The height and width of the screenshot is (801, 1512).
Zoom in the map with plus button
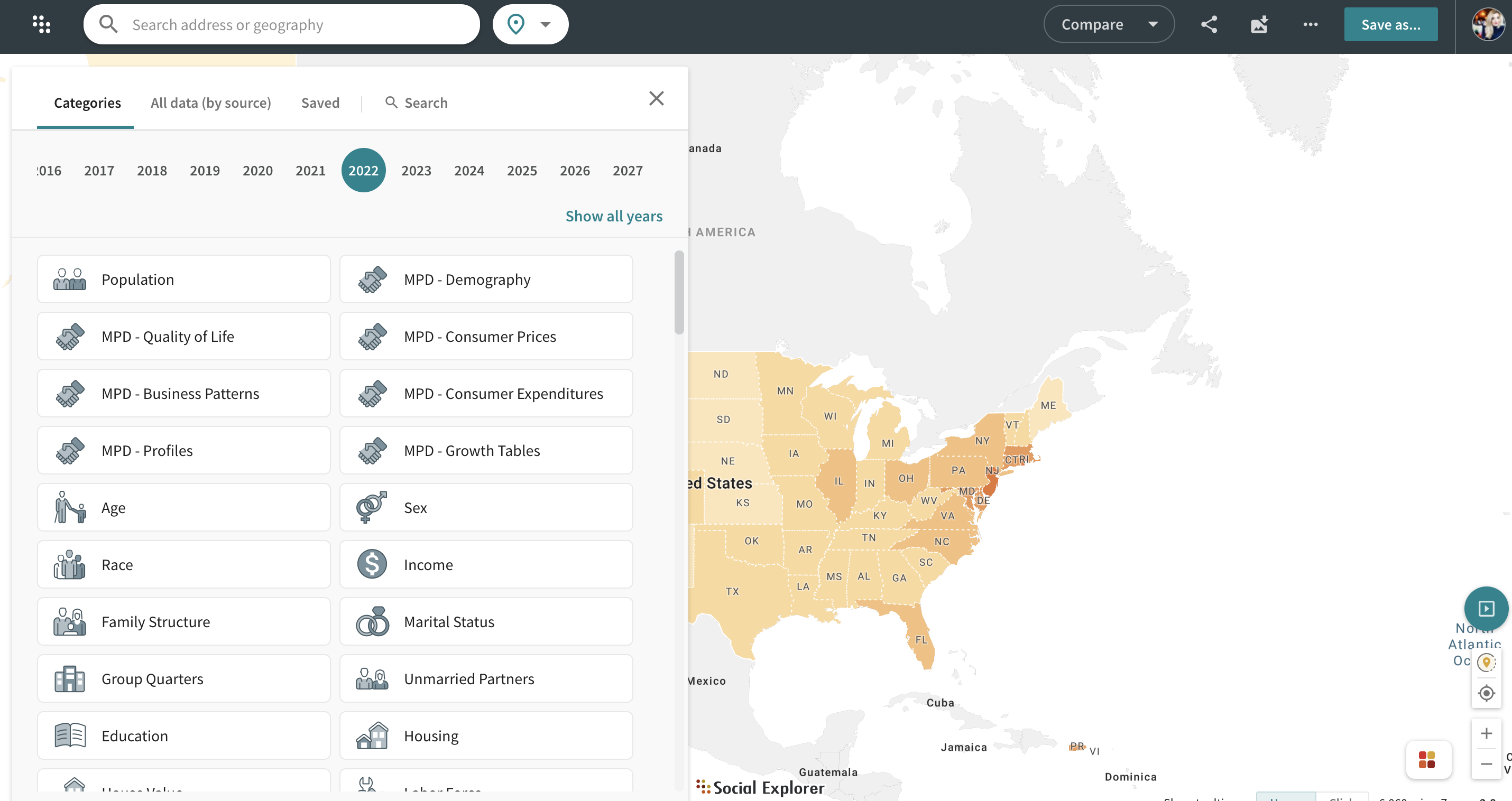tap(1486, 733)
